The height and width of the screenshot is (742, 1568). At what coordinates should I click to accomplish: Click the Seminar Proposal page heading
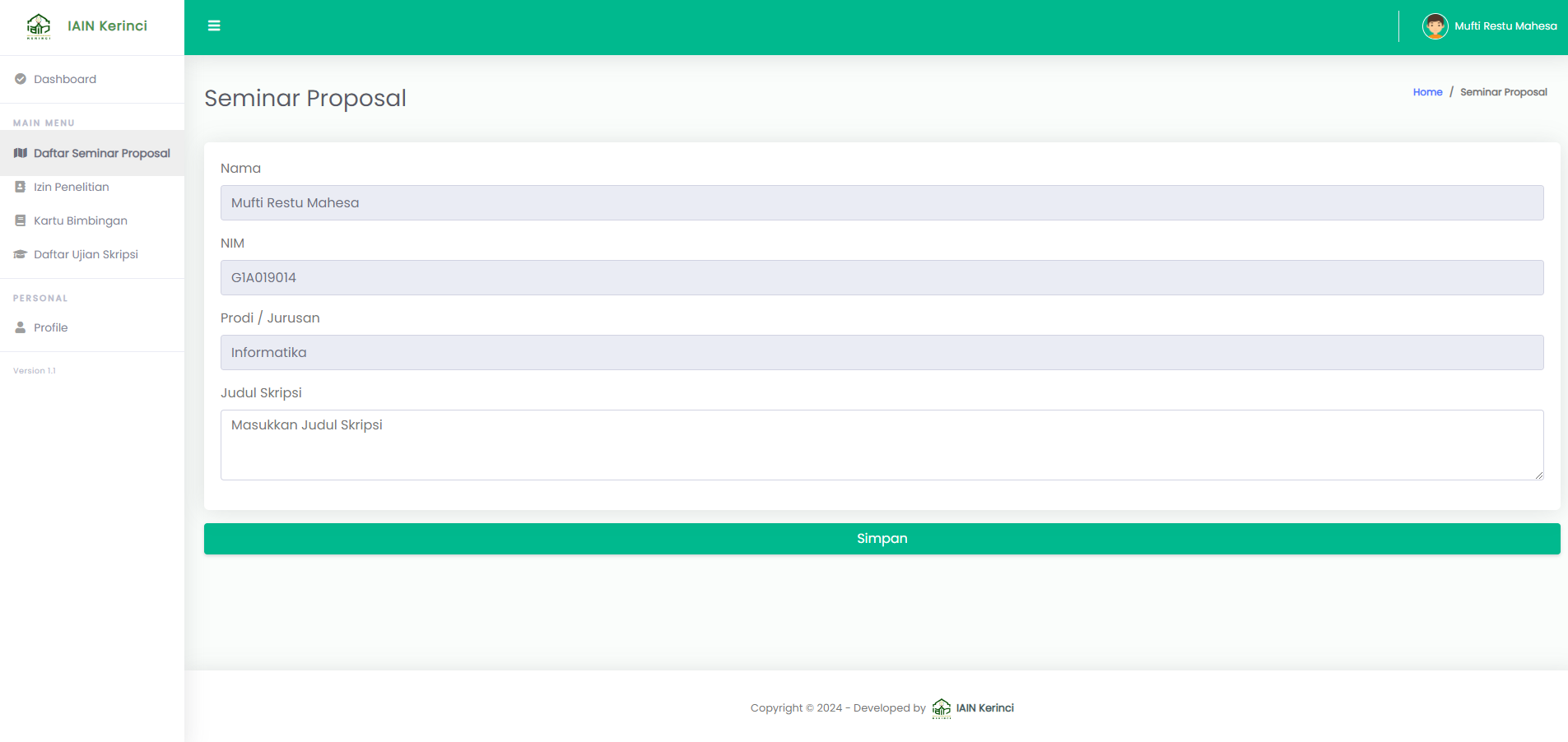click(305, 98)
